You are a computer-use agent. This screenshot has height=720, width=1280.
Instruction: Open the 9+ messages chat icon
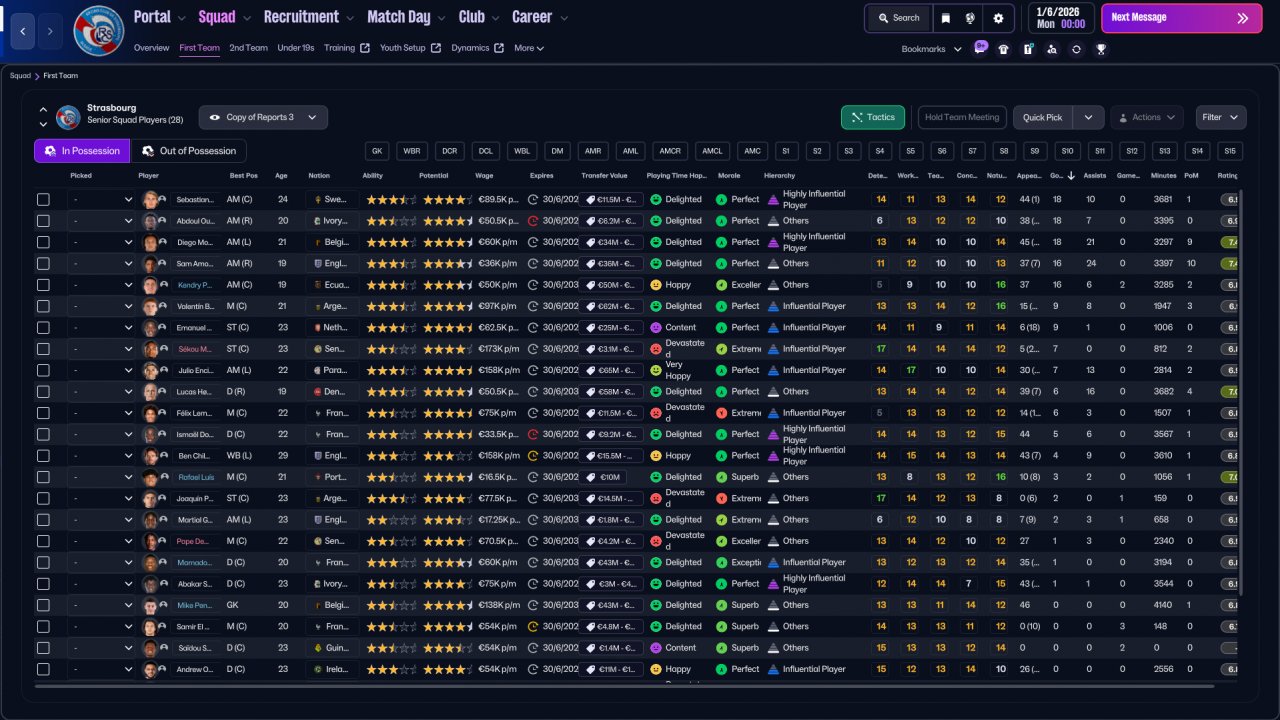pyautogui.click(x=980, y=48)
